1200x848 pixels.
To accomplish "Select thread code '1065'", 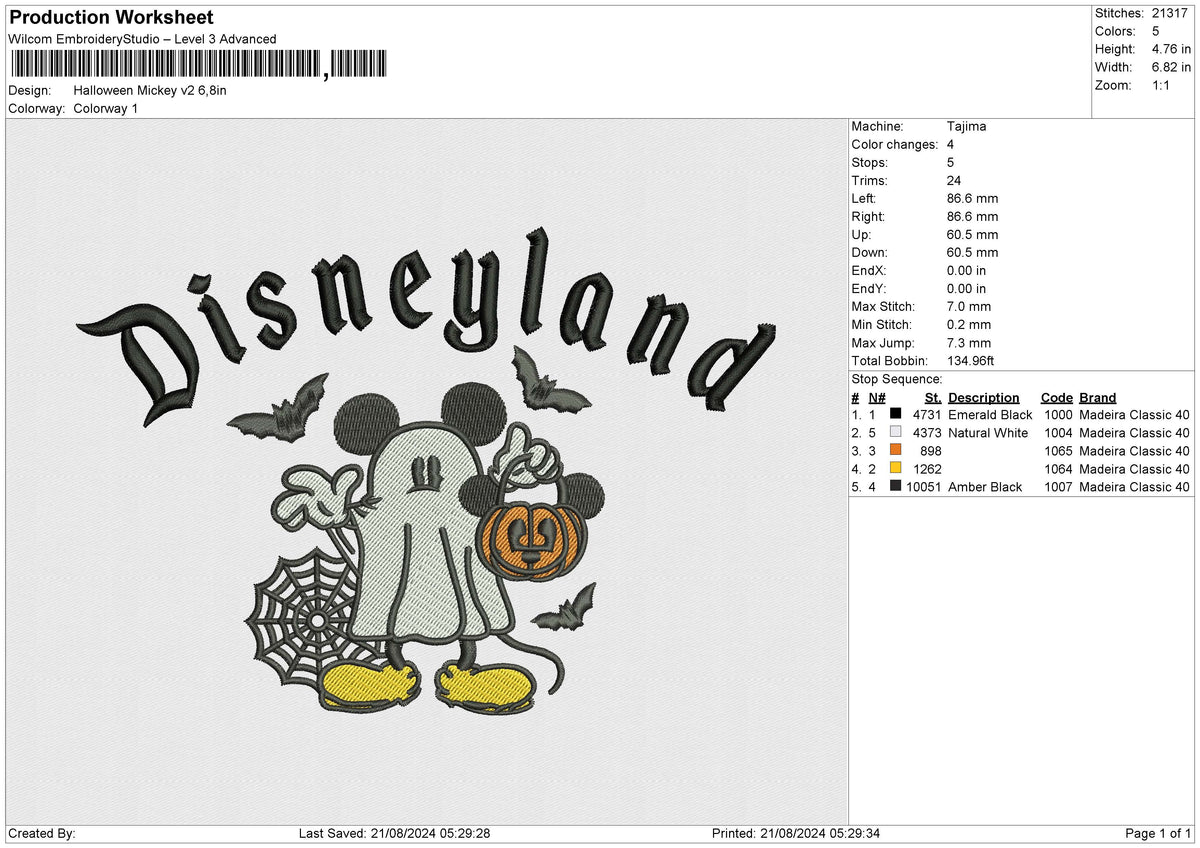I will [x=1057, y=451].
